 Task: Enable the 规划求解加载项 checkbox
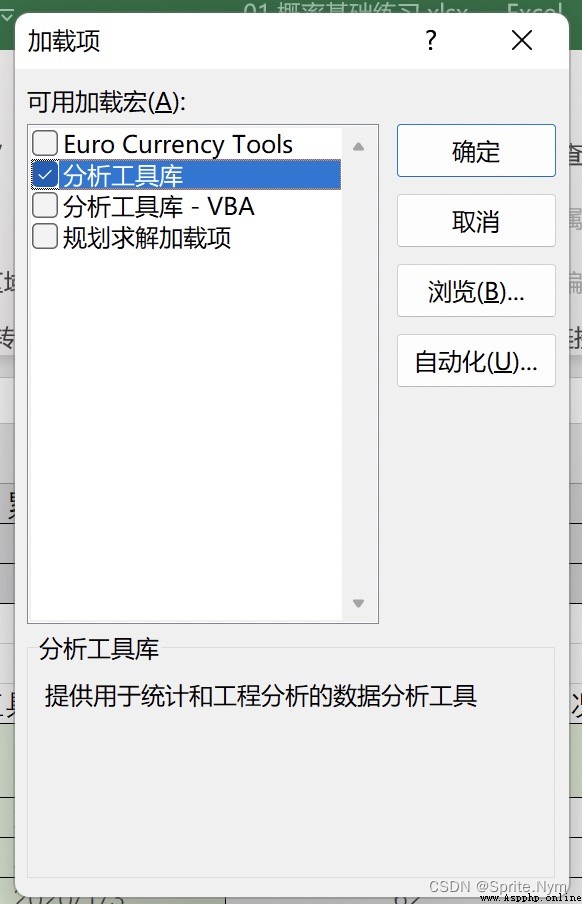pos(44,237)
